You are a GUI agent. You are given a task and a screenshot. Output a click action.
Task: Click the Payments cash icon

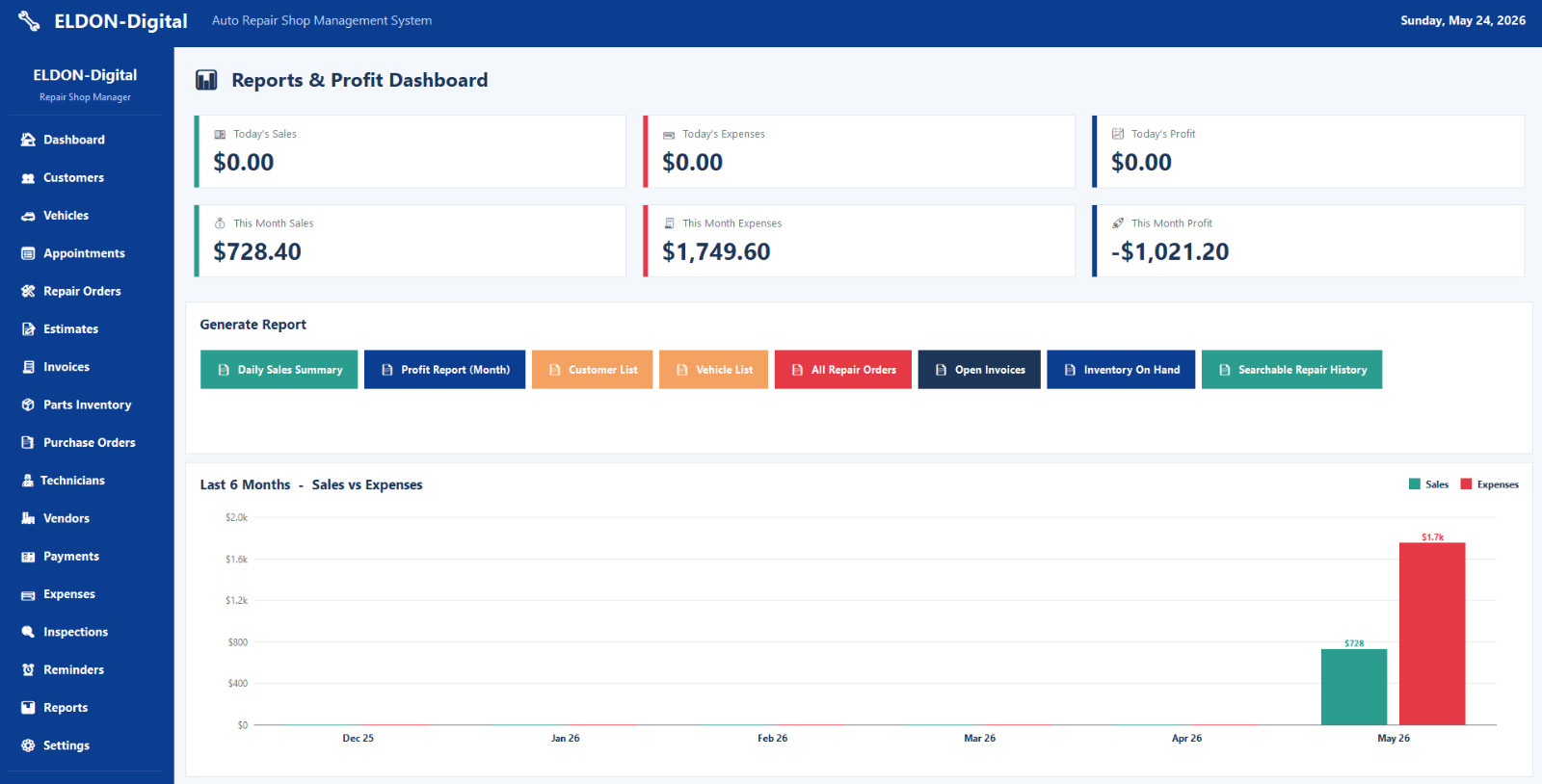[x=28, y=557]
